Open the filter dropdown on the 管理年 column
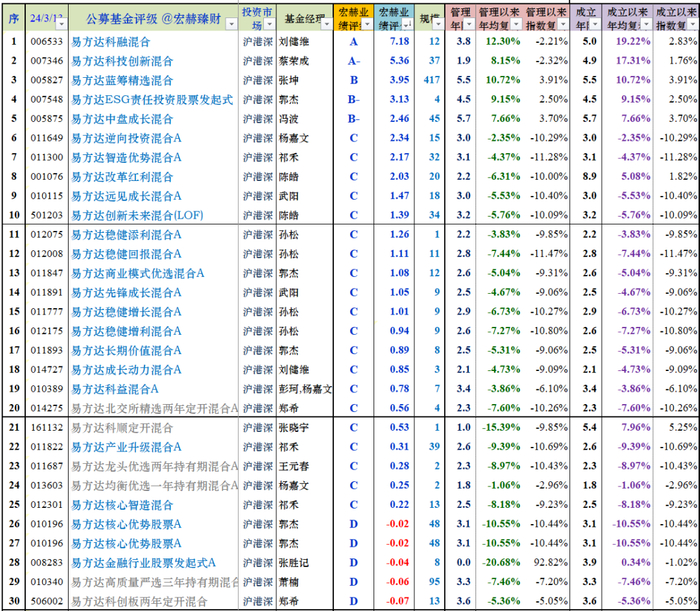 468,25
